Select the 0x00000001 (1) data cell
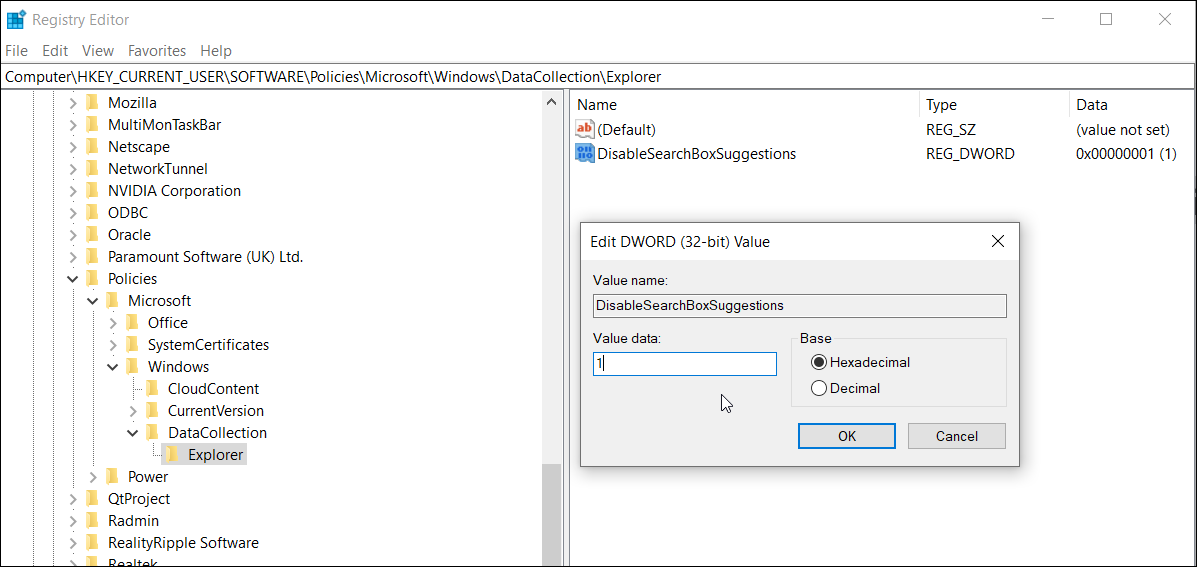This screenshot has height=567, width=1197. [1126, 153]
